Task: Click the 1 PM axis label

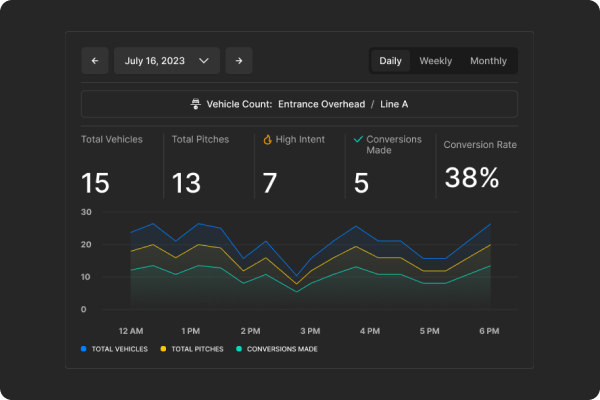Action: (x=191, y=331)
